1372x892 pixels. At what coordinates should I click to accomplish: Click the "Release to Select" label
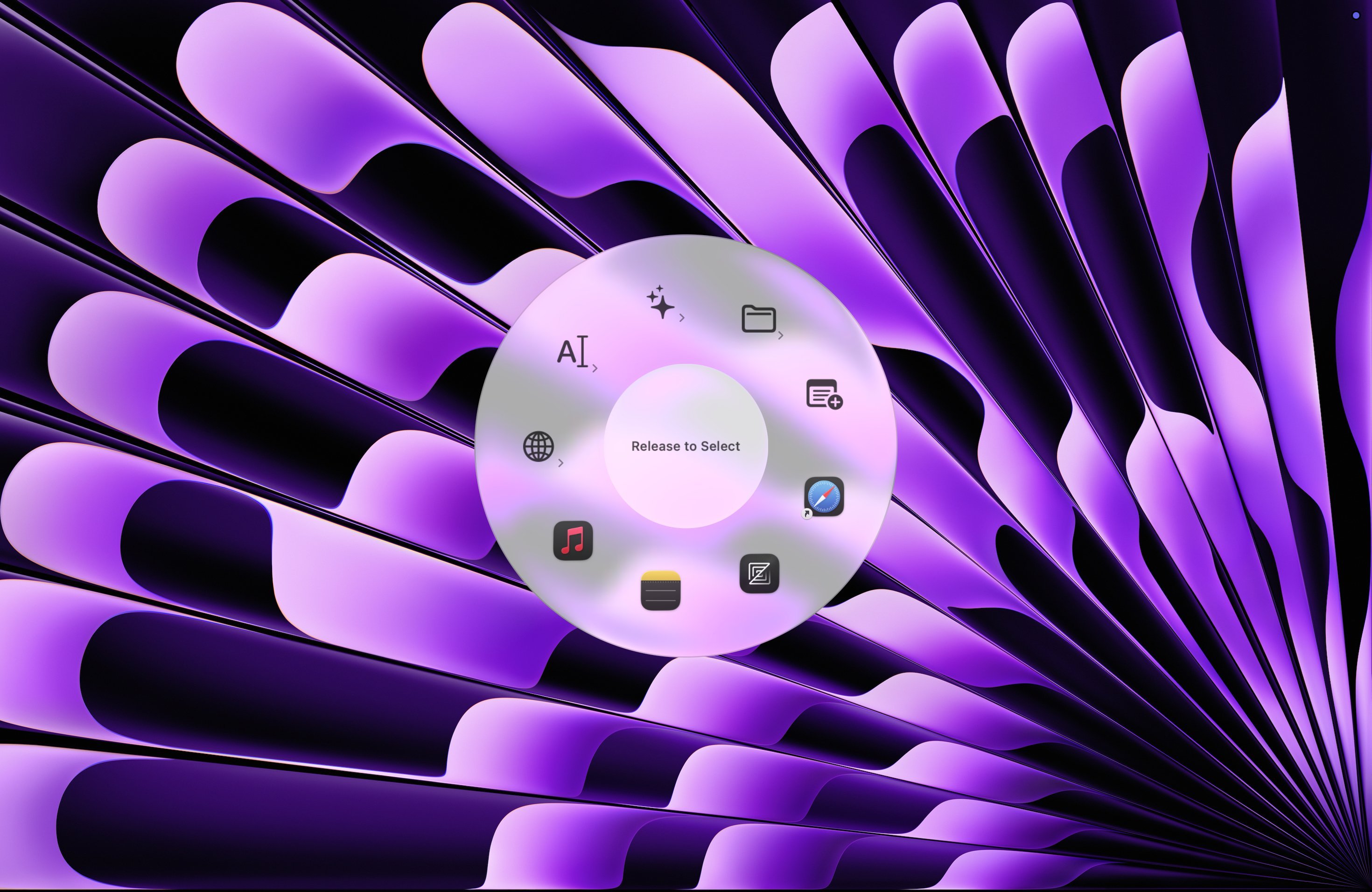686,446
